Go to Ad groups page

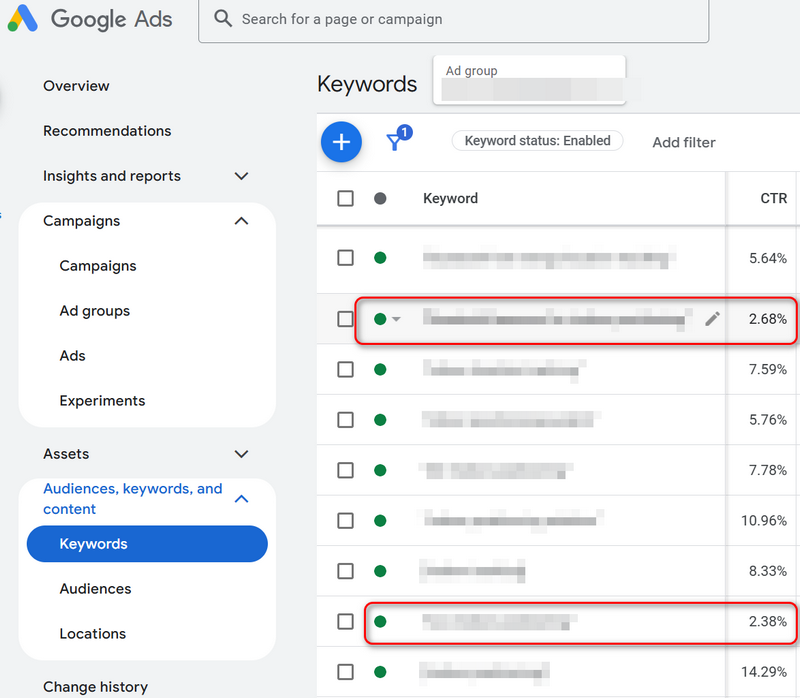94,311
